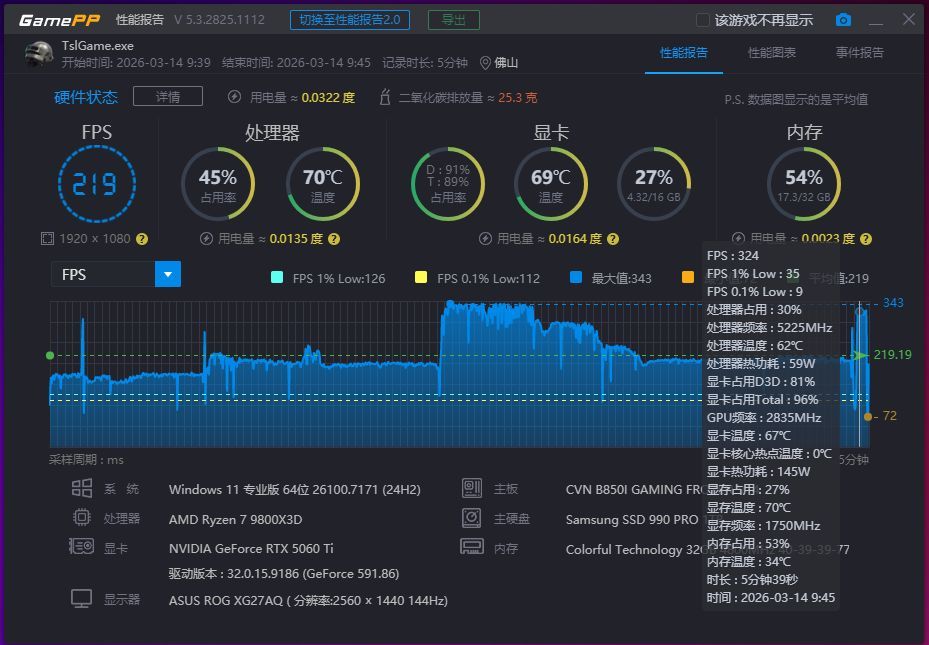Image resolution: width=929 pixels, height=645 pixels.
Task: Click the camera screenshot icon
Action: click(843, 20)
